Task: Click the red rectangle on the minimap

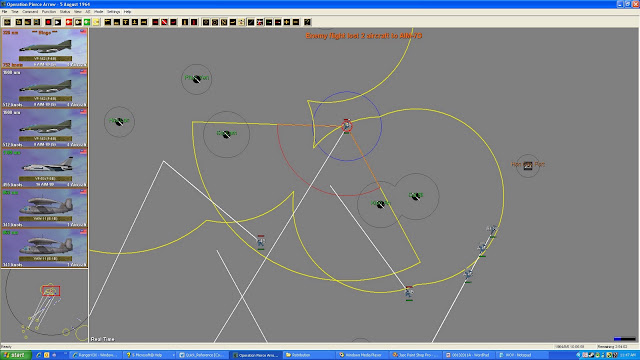Action: point(51,291)
